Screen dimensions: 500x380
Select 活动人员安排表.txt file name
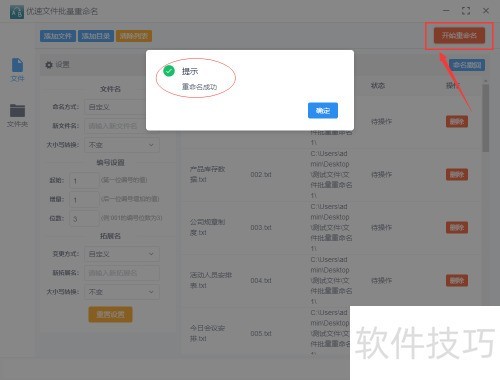211,280
